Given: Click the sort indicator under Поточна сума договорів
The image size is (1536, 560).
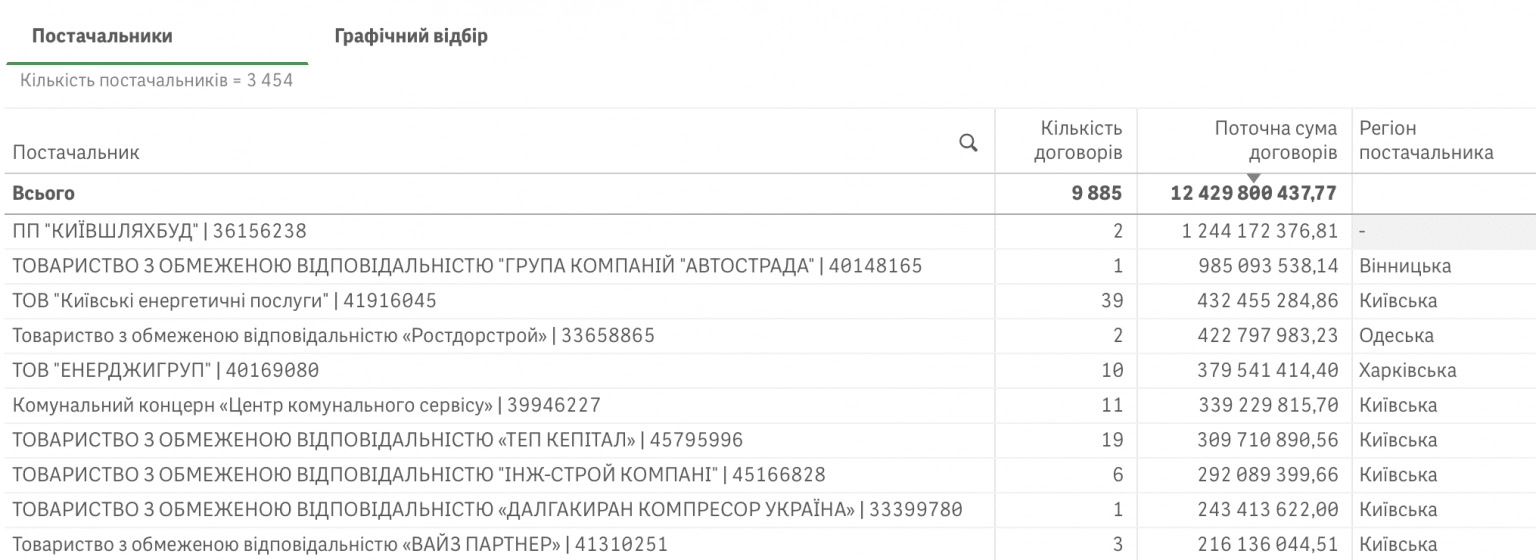Looking at the screenshot, I should click(1254, 178).
